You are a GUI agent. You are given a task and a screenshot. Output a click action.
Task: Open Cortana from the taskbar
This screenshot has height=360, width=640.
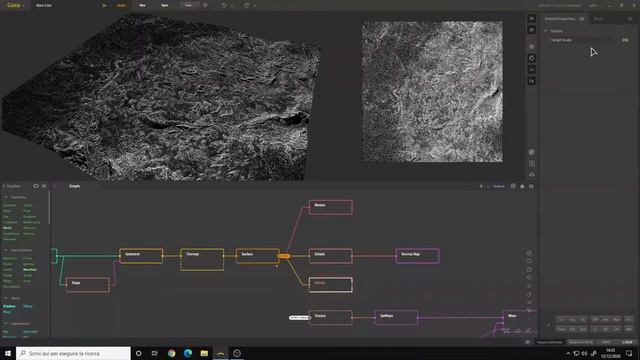[138, 353]
